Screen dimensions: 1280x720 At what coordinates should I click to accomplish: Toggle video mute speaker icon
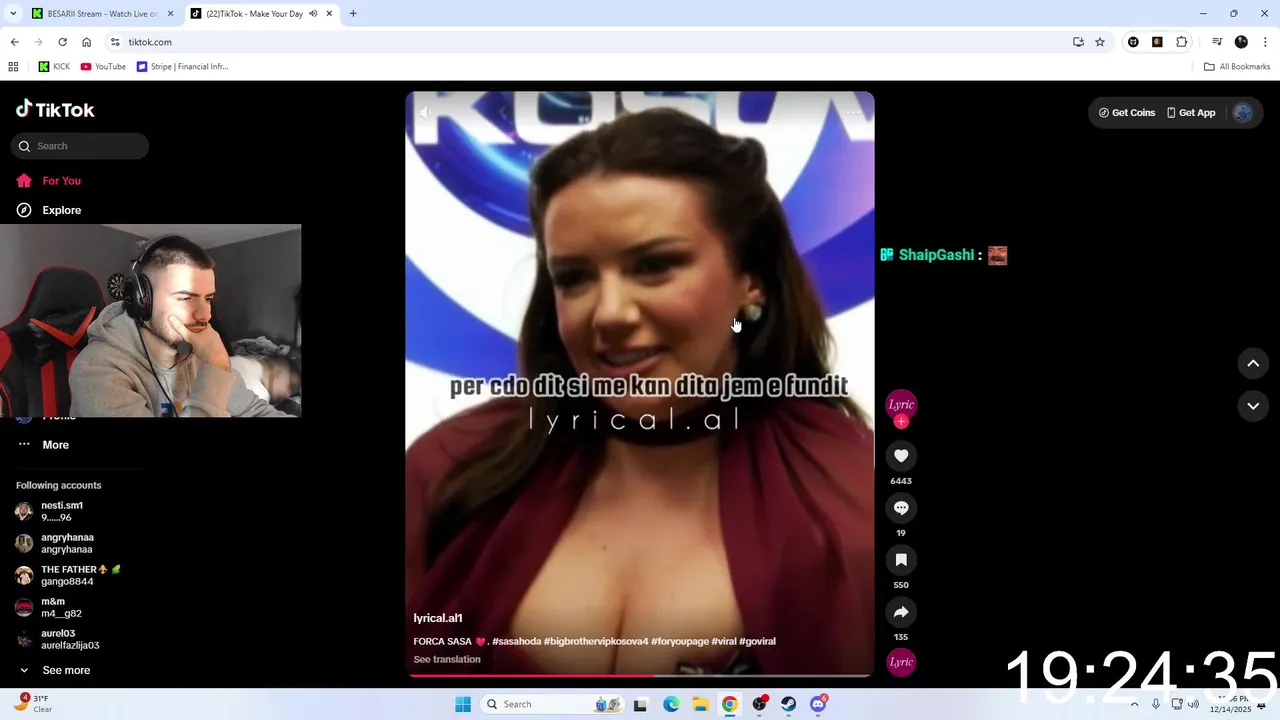(425, 112)
